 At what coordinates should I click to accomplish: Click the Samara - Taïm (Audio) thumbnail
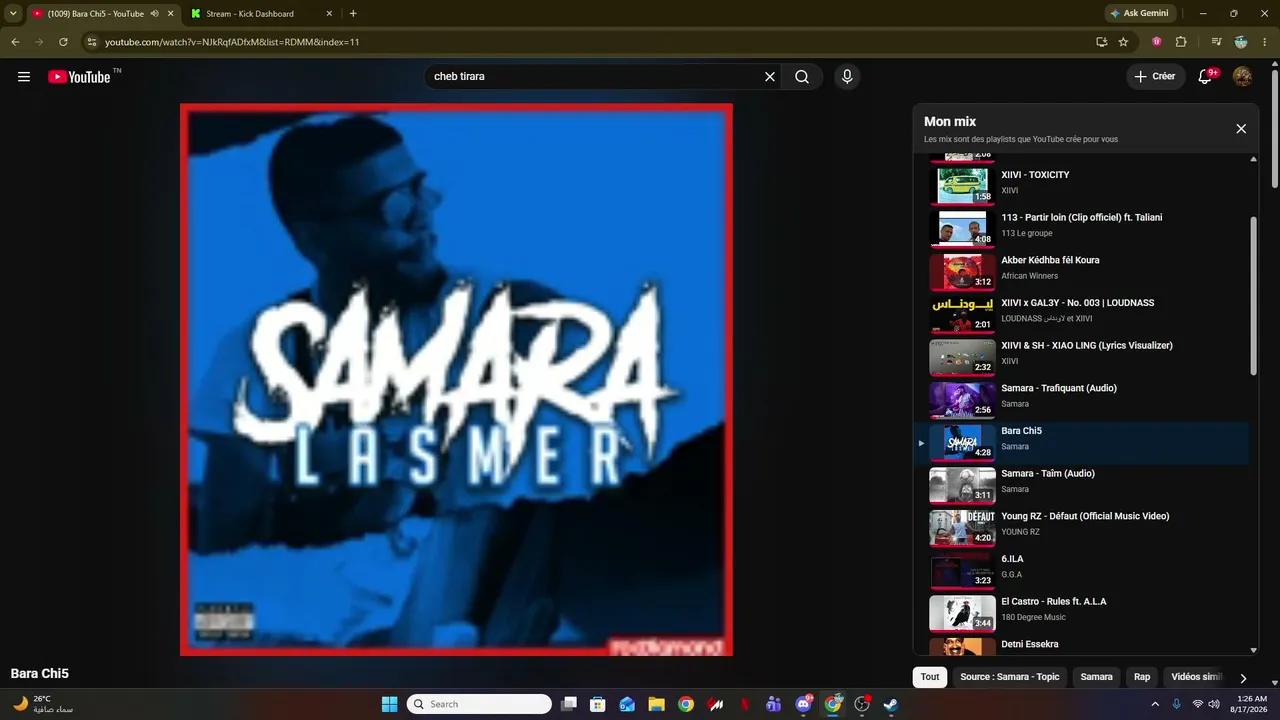[x=962, y=485]
